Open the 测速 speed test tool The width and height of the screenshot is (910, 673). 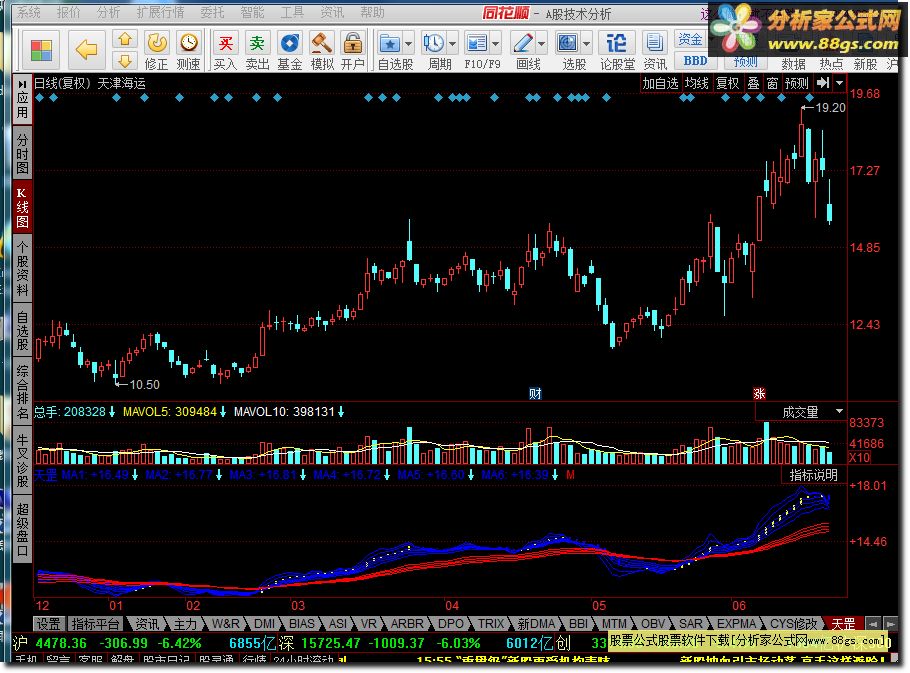[189, 51]
